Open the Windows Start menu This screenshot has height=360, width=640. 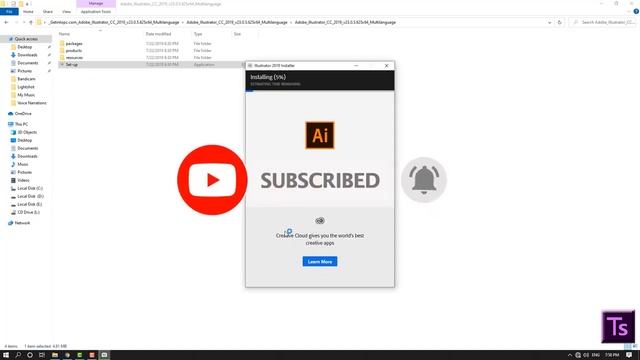coord(6,355)
